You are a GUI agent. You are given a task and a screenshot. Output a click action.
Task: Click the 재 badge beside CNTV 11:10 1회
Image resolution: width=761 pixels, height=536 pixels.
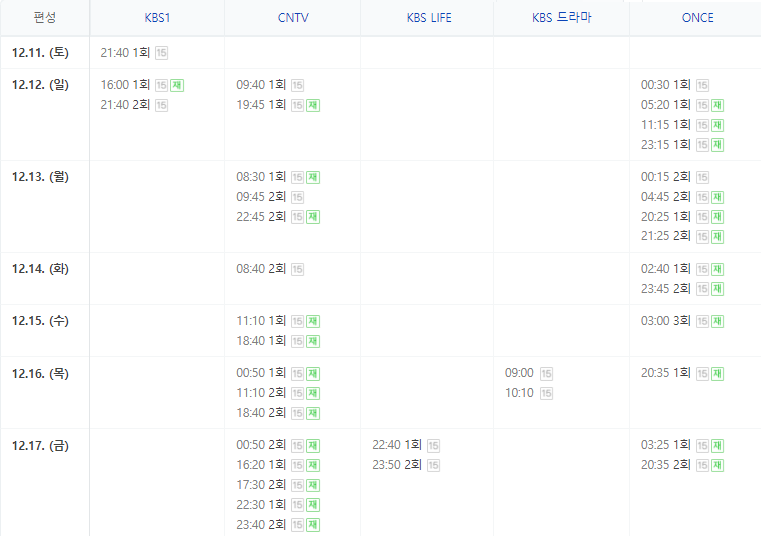pyautogui.click(x=313, y=321)
